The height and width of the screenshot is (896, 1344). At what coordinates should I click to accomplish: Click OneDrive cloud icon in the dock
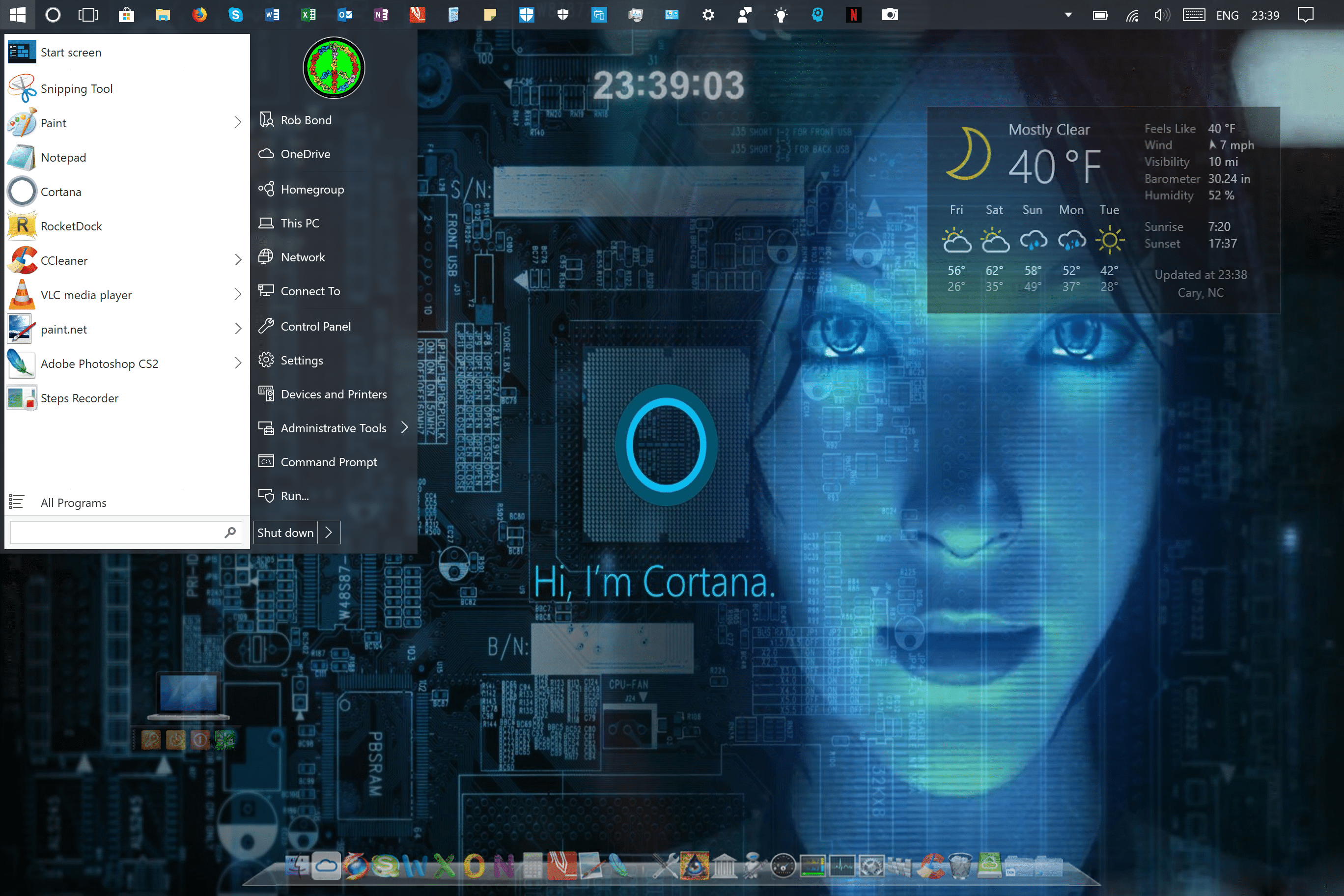326,866
